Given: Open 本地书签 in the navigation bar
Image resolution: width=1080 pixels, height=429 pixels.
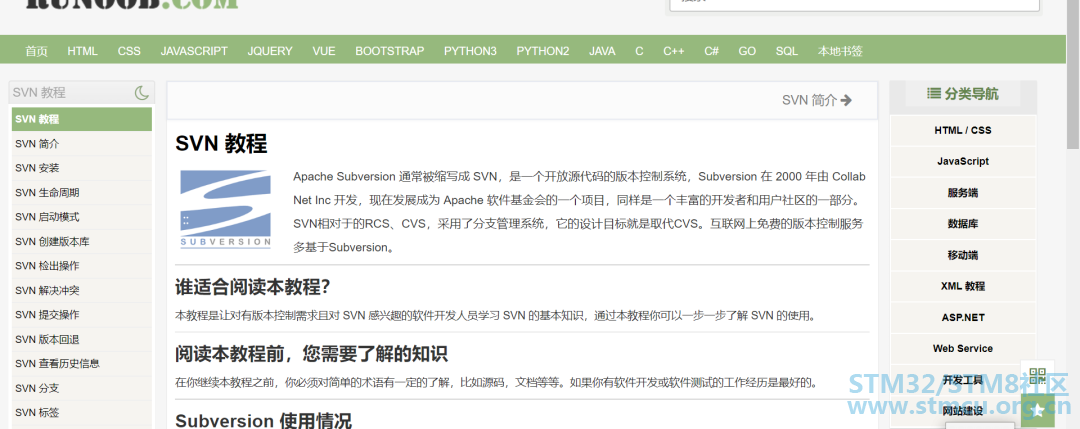Looking at the screenshot, I should coord(840,51).
